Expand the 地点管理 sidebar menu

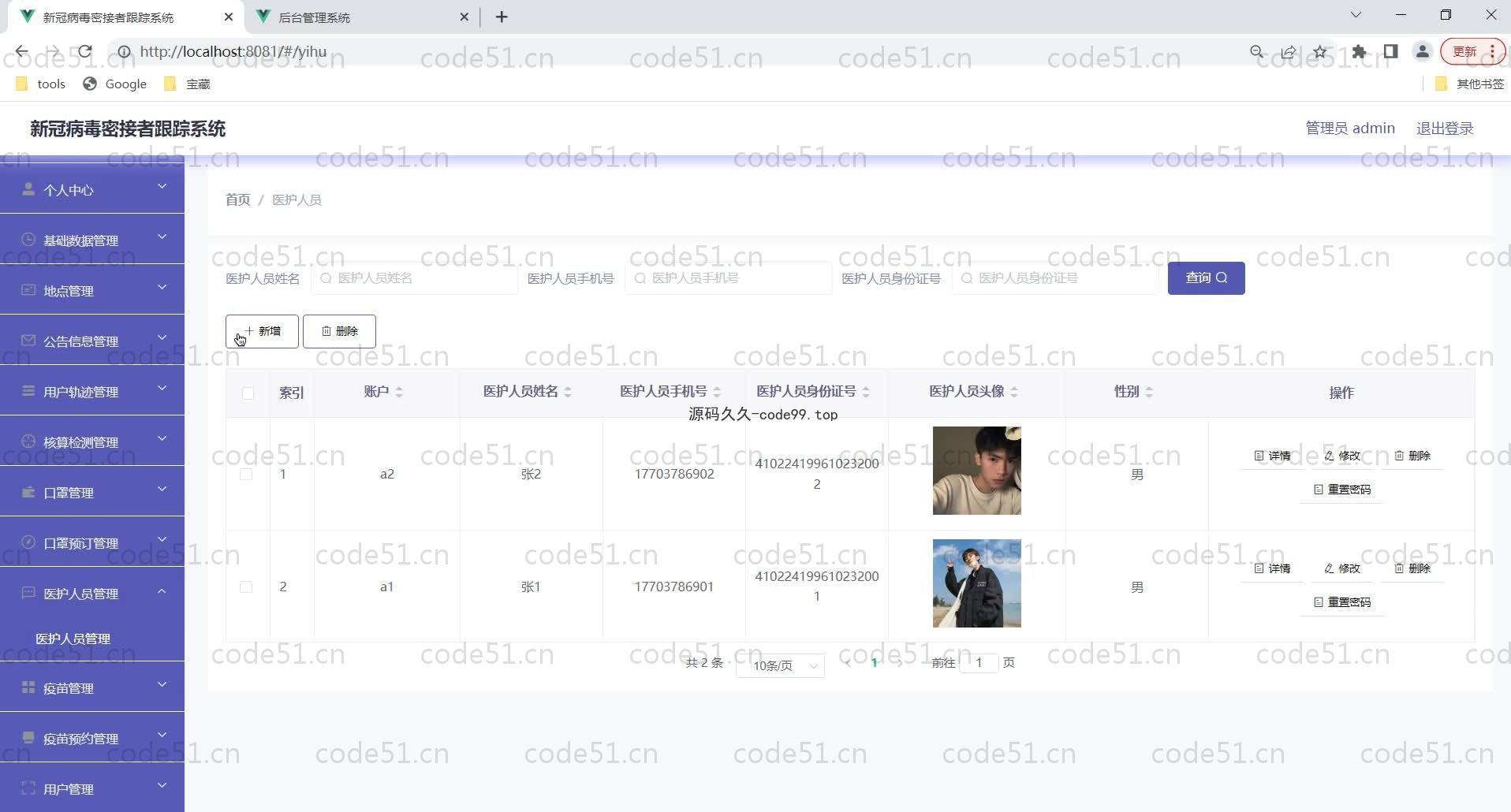coord(92,290)
